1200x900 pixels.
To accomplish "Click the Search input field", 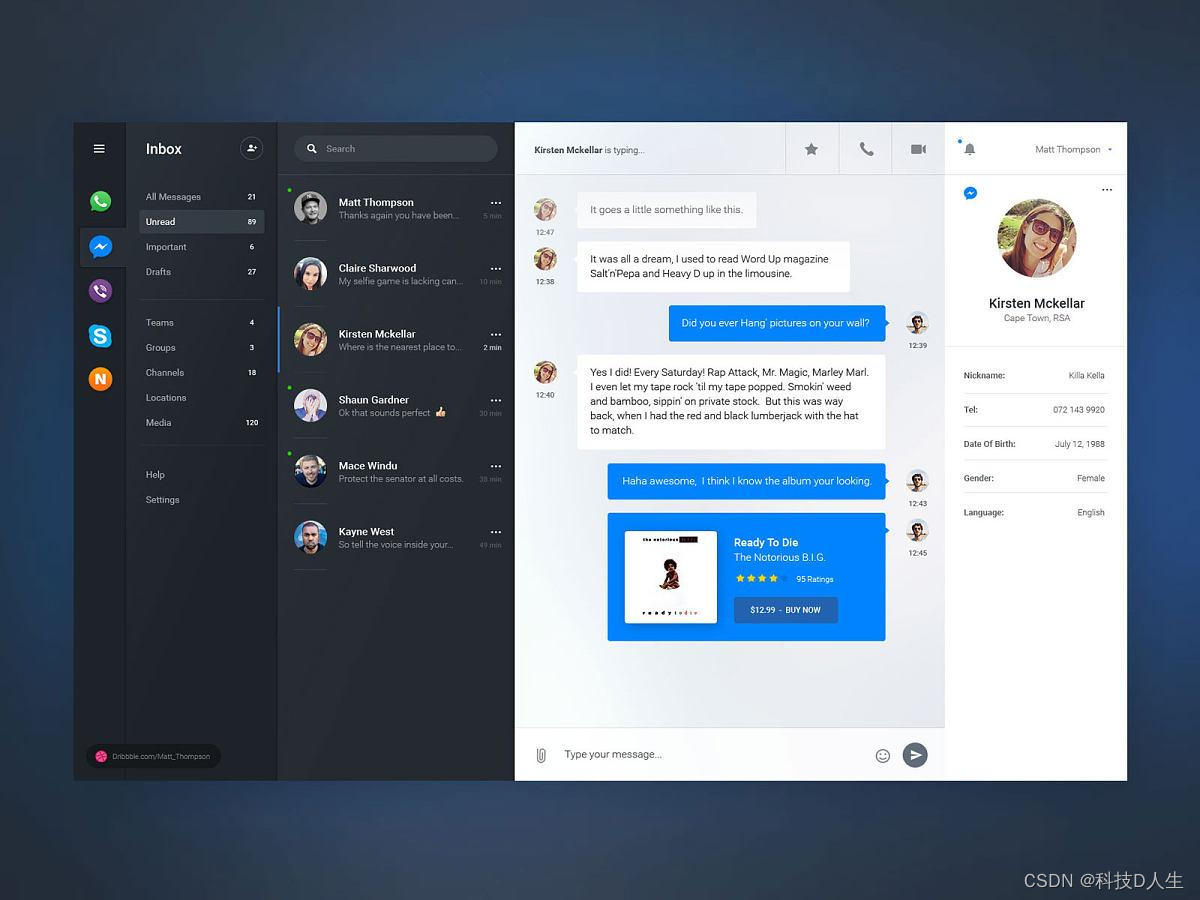I will click(x=396, y=149).
